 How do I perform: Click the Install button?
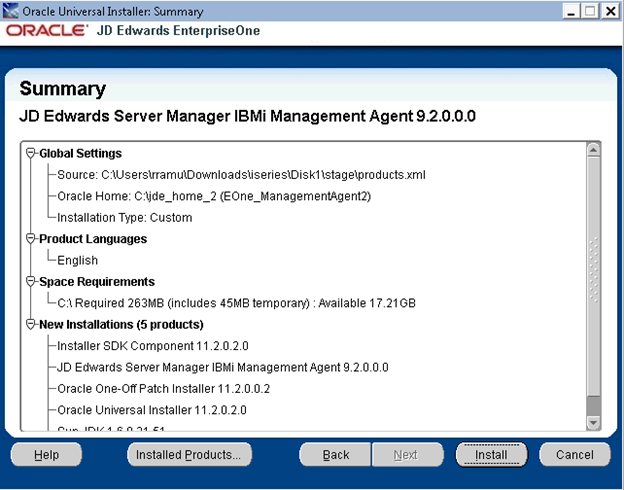tap(491, 455)
